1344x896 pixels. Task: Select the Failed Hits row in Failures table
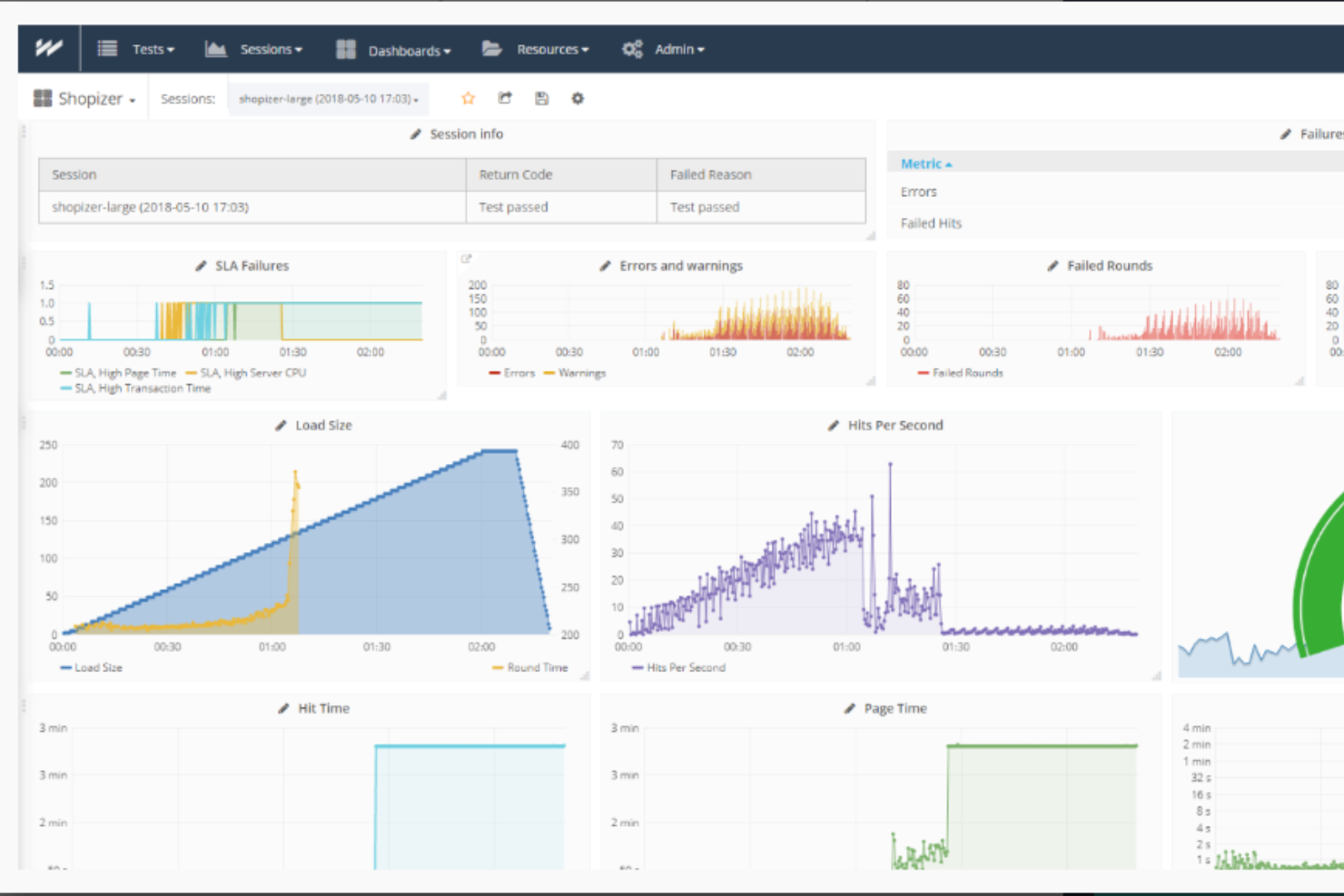(x=931, y=223)
